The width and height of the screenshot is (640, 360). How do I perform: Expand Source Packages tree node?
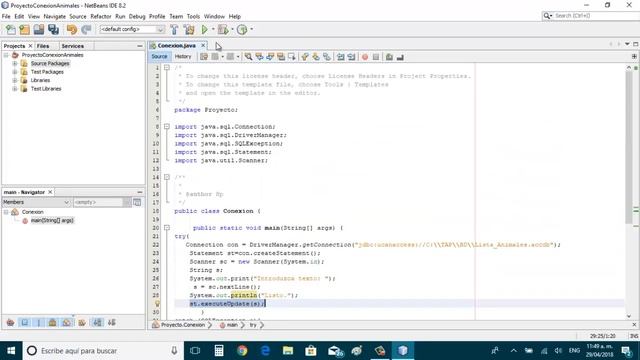tap(15, 64)
